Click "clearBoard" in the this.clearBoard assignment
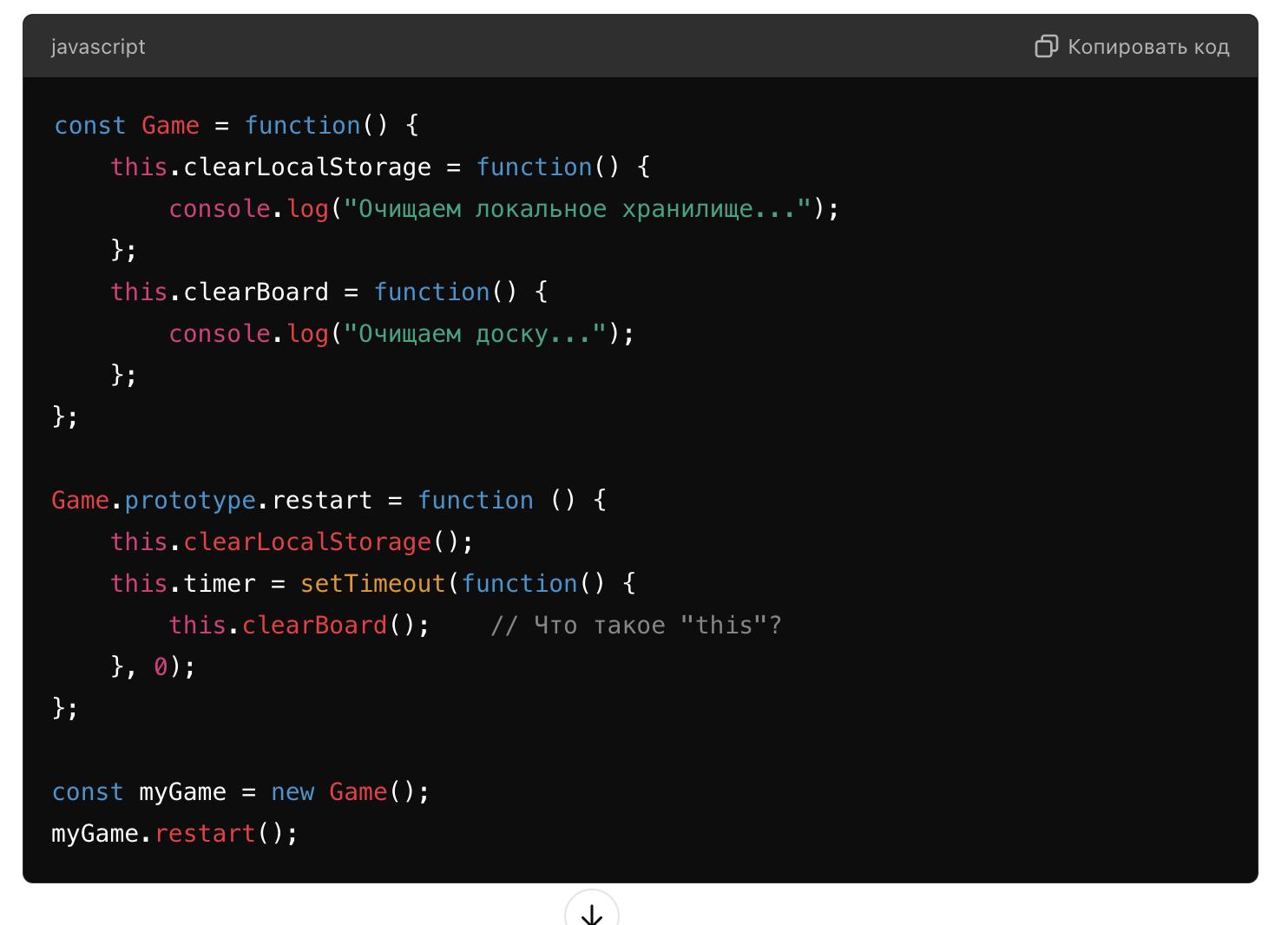 point(256,292)
